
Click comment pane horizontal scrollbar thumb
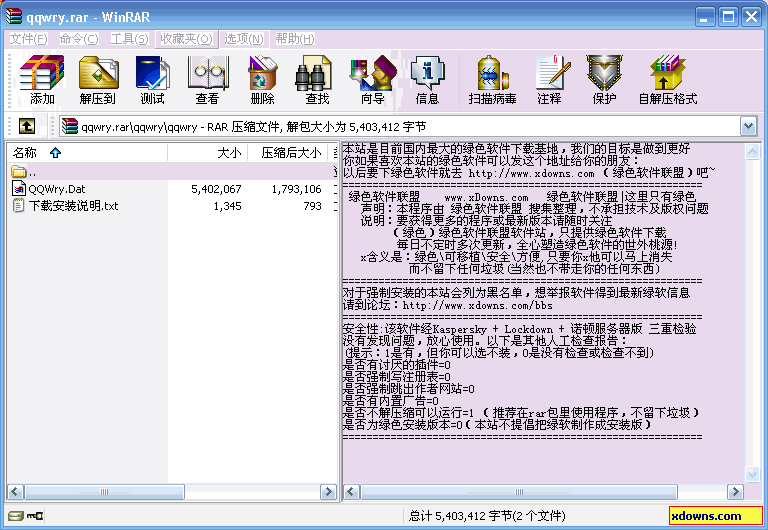tap(519, 491)
